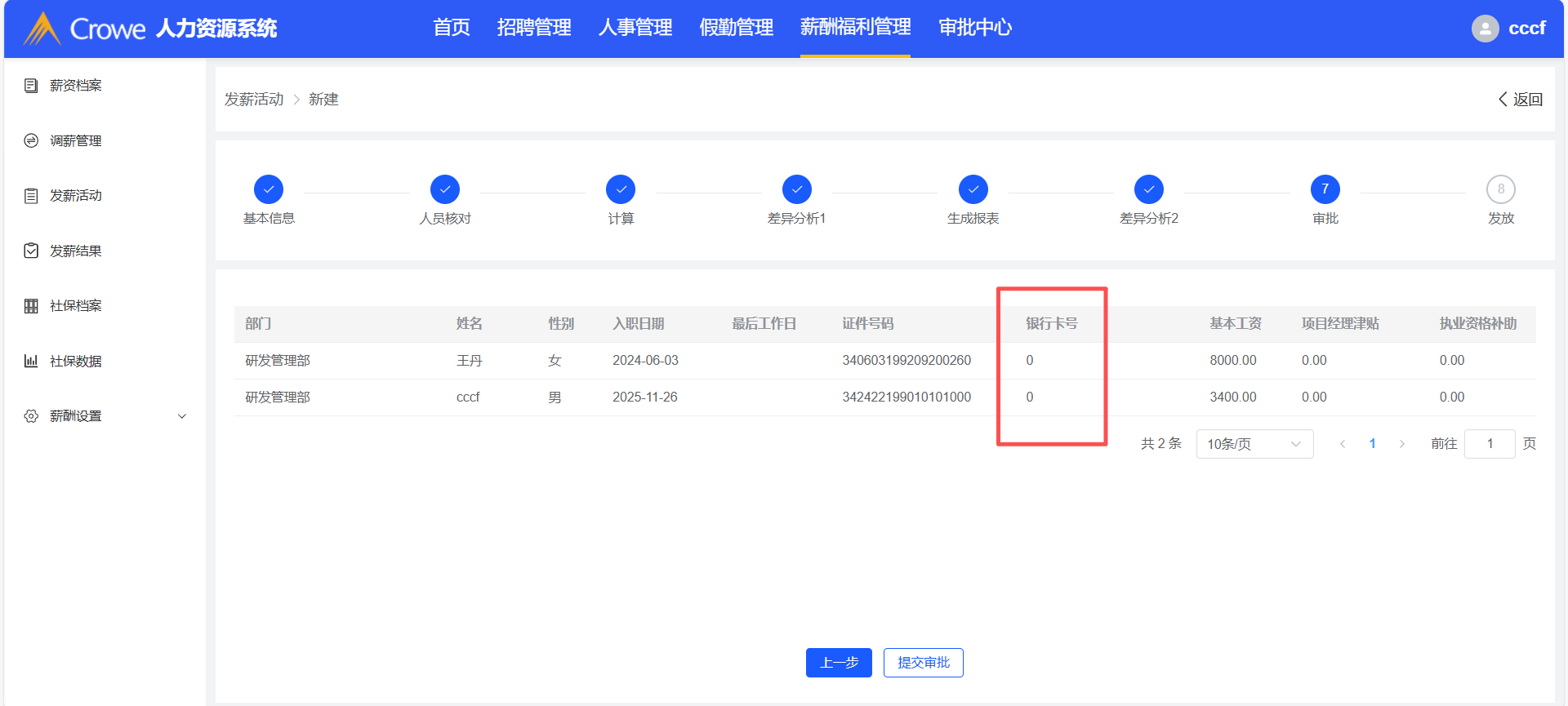Select page number 1

[x=1373, y=444]
